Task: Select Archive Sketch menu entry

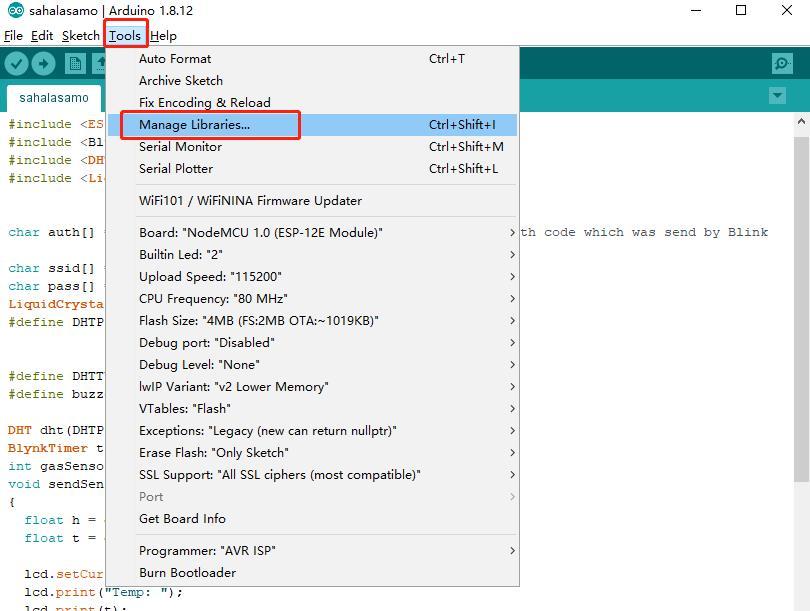Action: (312, 81)
